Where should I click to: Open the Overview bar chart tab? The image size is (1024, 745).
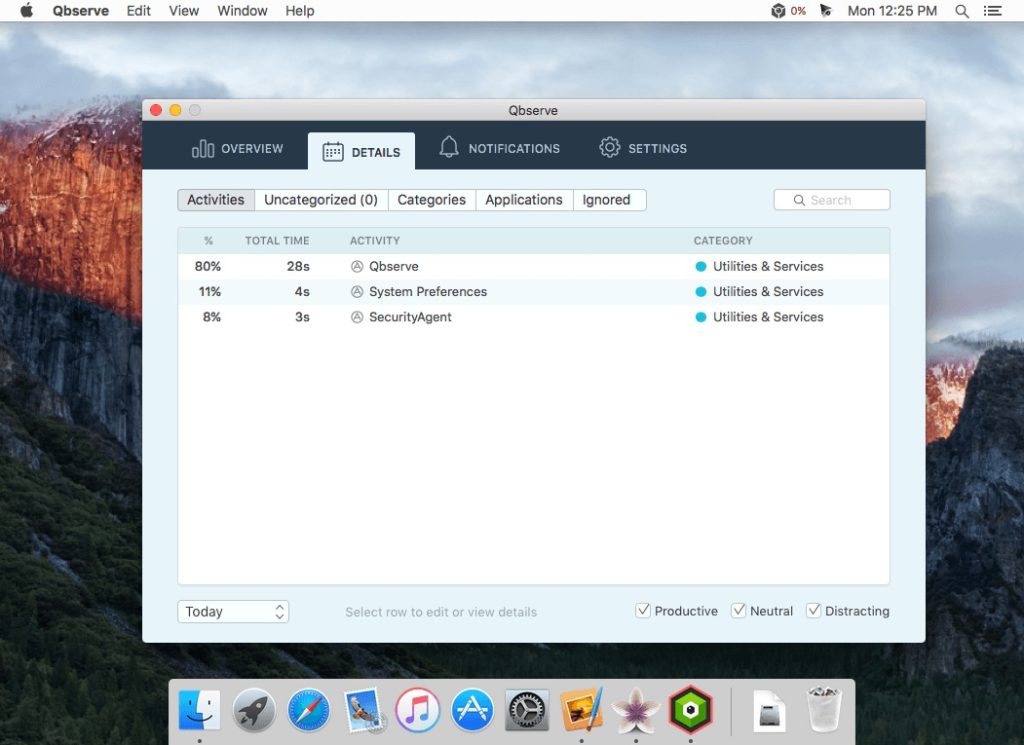(x=237, y=148)
